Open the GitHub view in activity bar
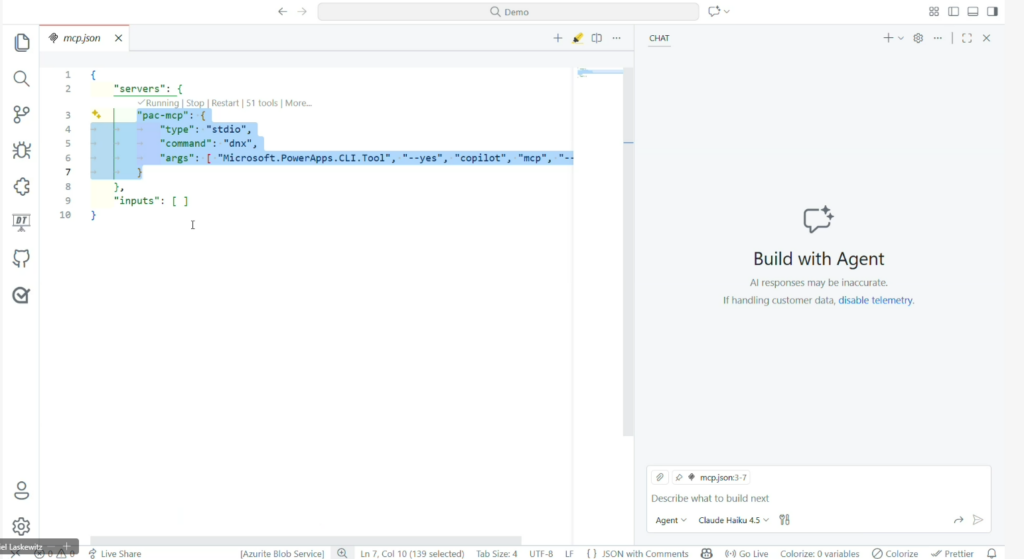Viewport: 1024px width, 559px height. click(x=21, y=258)
